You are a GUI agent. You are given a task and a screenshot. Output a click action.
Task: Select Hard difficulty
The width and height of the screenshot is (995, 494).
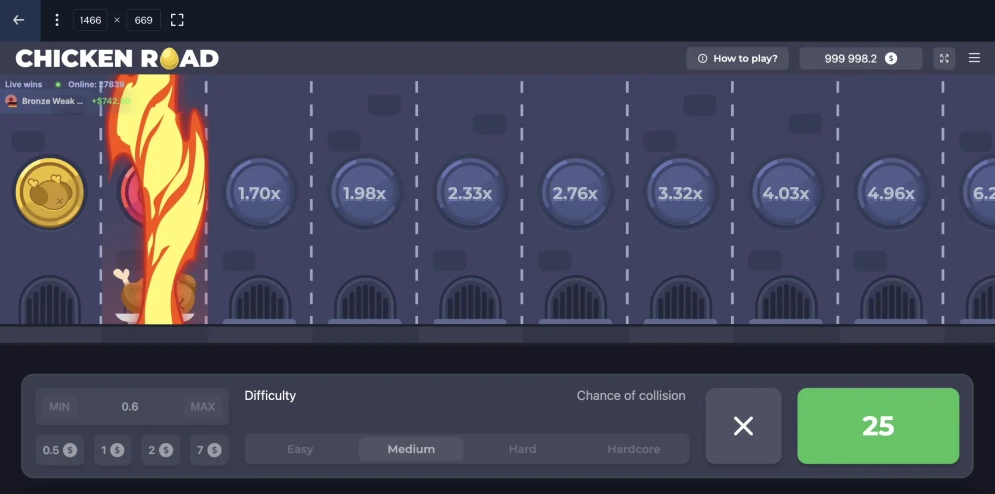pyautogui.click(x=522, y=449)
